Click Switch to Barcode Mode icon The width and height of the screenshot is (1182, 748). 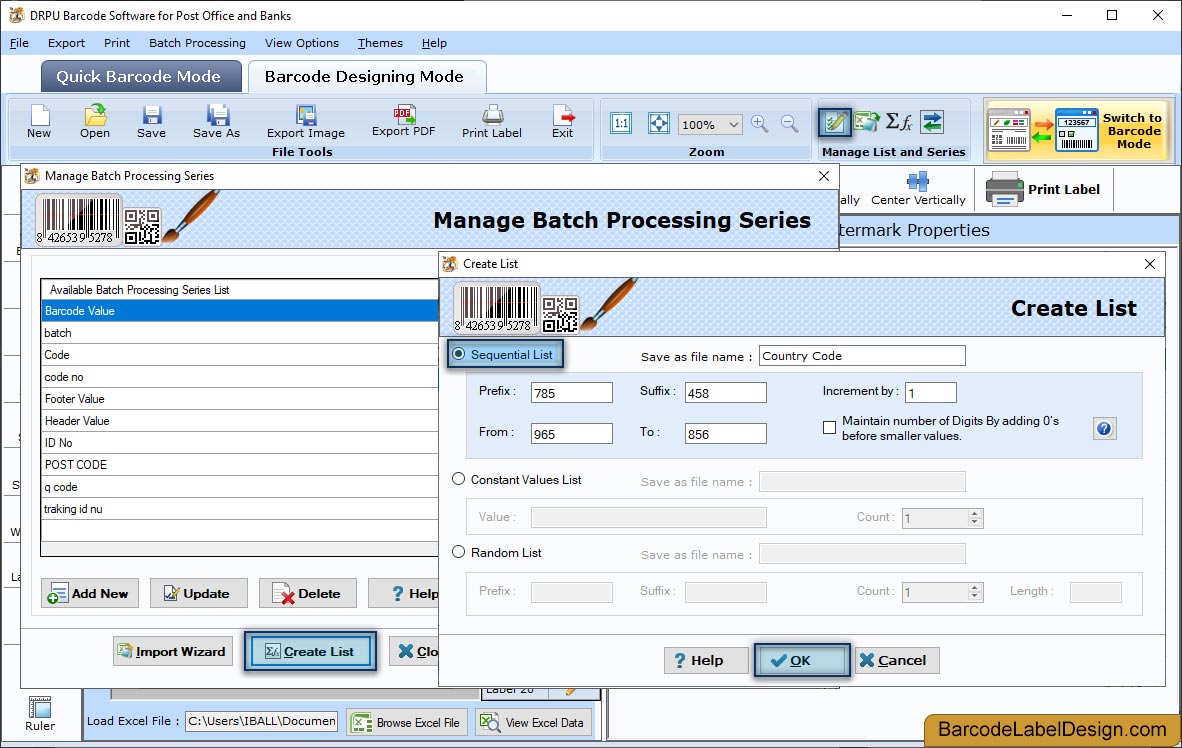point(1078,130)
